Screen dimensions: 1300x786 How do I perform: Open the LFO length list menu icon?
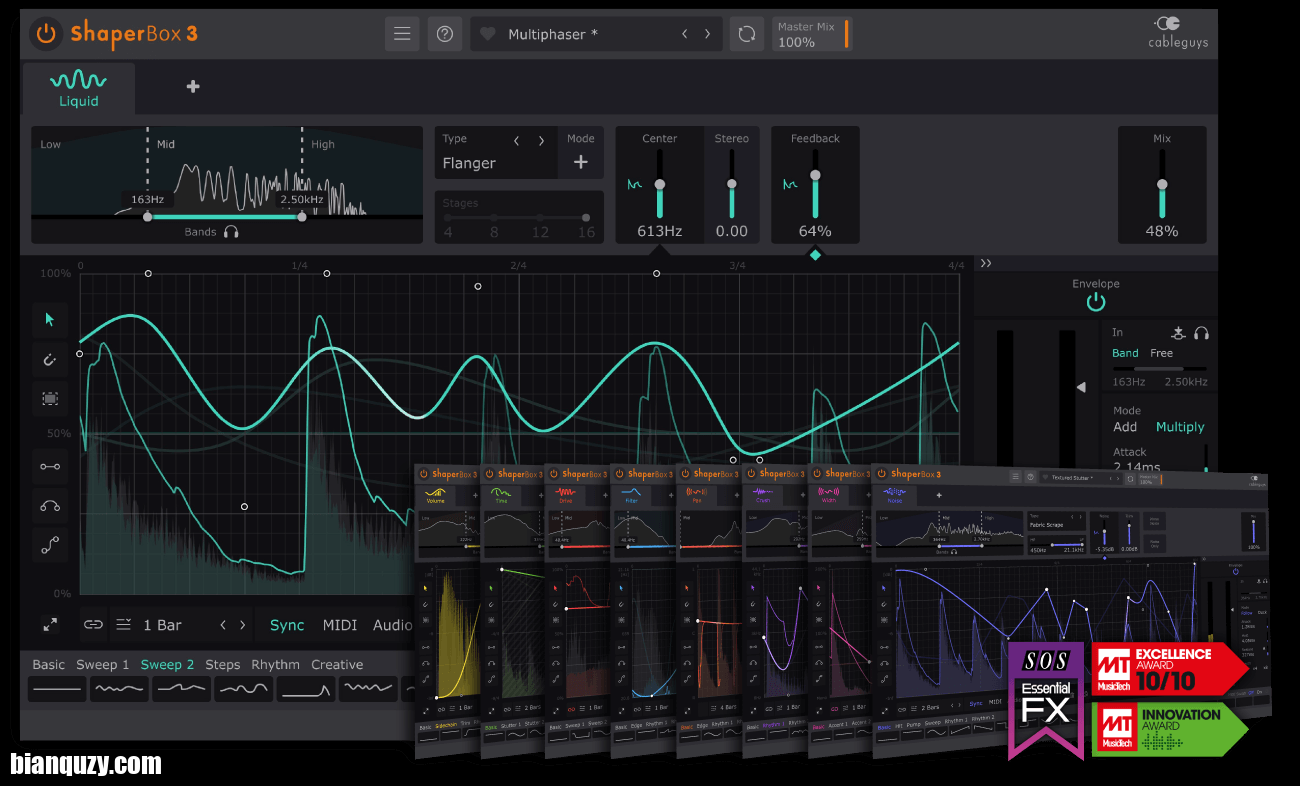tap(124, 625)
